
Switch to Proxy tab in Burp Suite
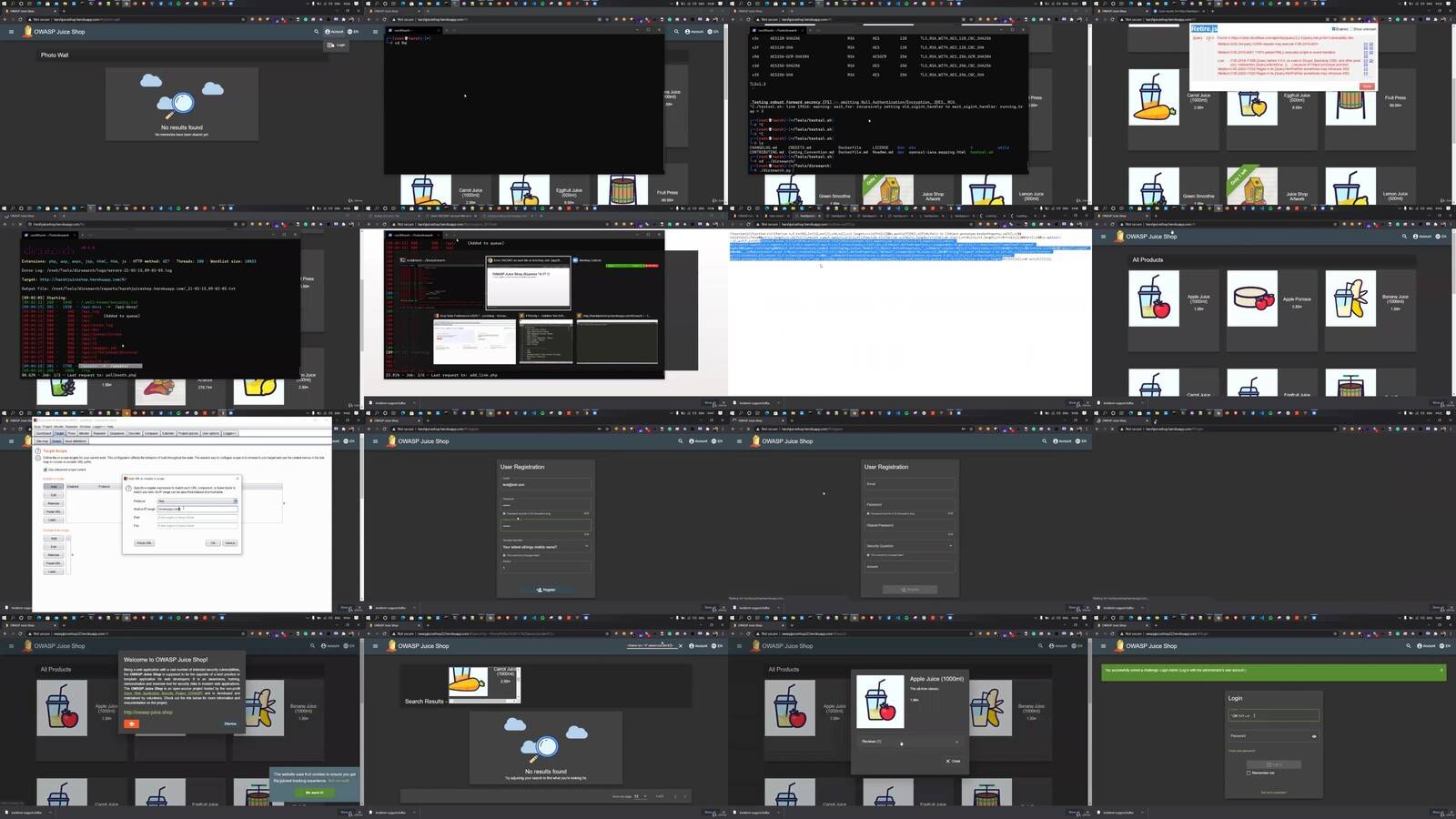[x=71, y=433]
